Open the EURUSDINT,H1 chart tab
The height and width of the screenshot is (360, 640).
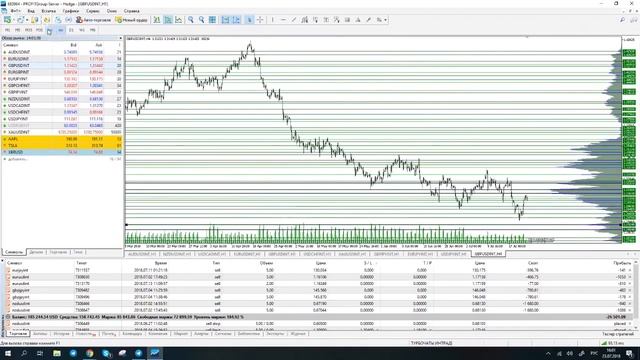point(247,254)
